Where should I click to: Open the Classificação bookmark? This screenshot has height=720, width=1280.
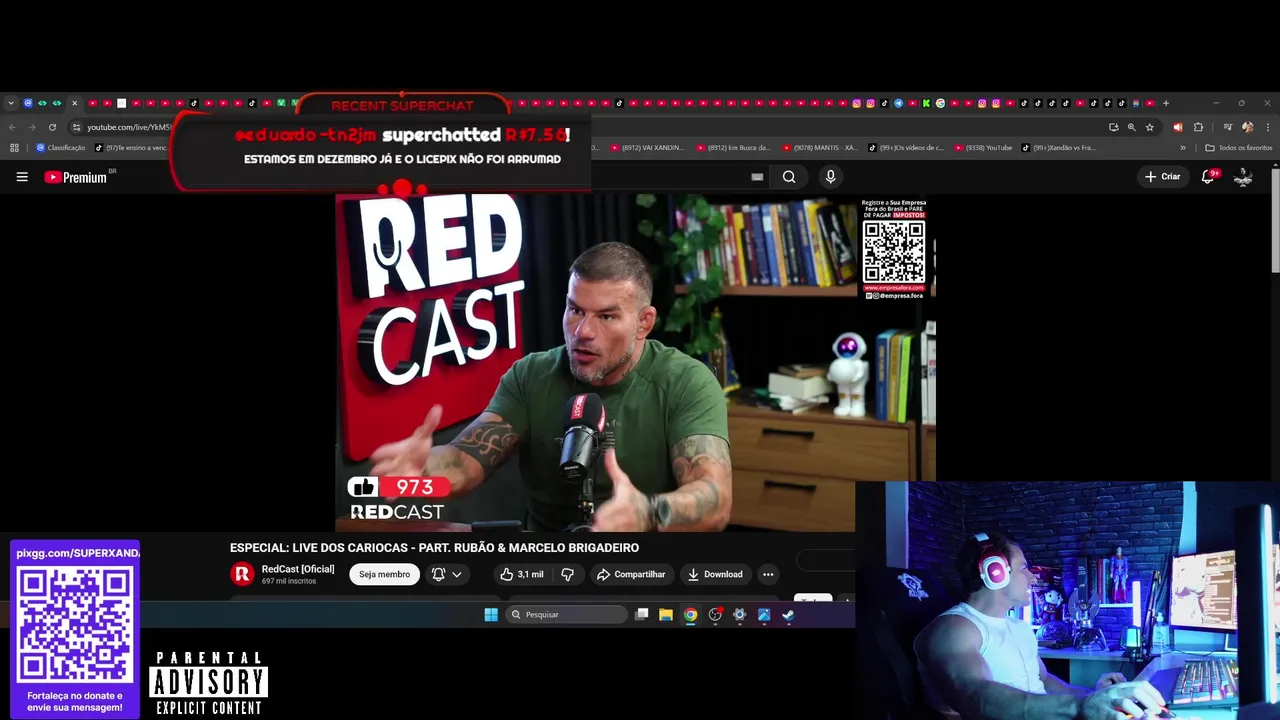click(61, 148)
